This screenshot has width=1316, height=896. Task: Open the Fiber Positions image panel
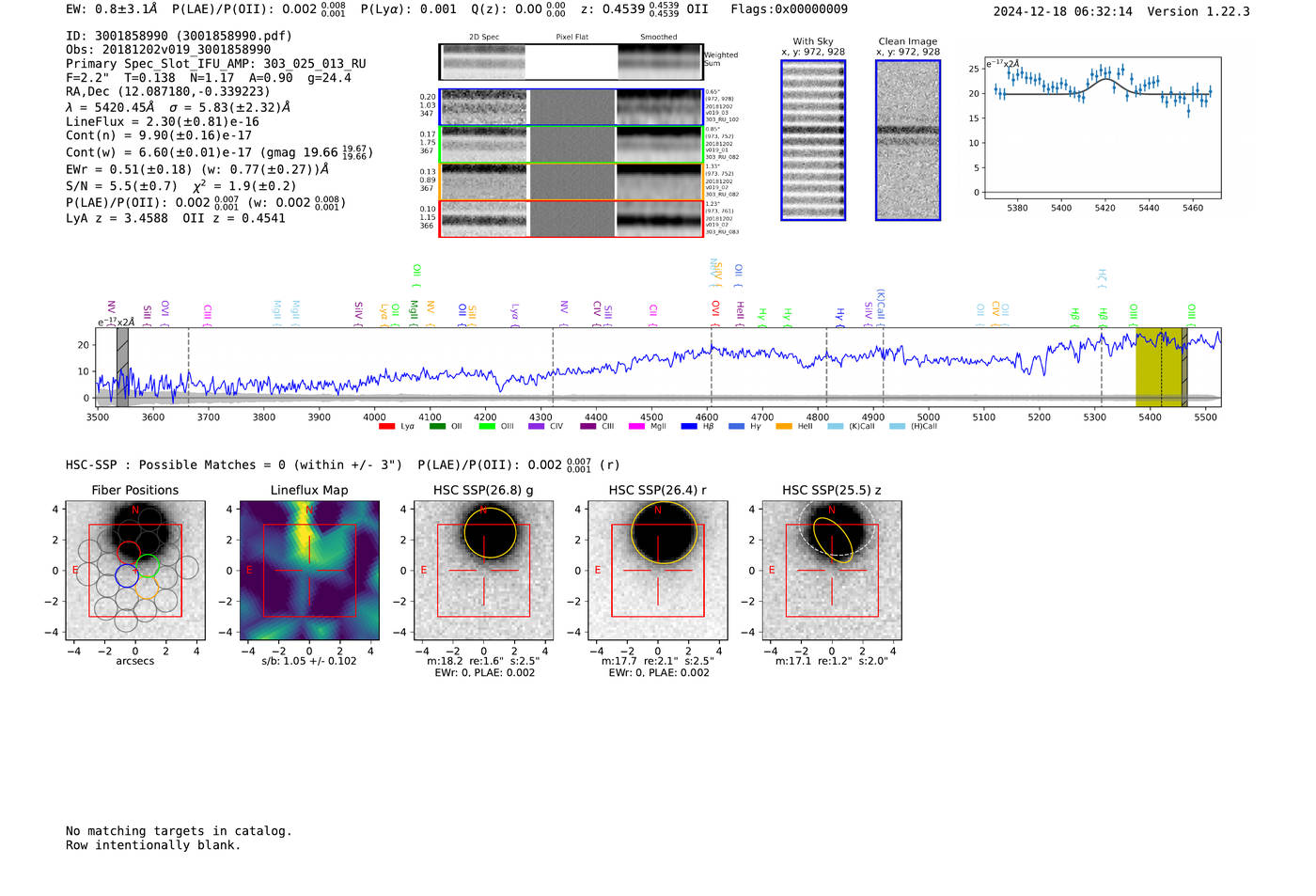[x=135, y=571]
